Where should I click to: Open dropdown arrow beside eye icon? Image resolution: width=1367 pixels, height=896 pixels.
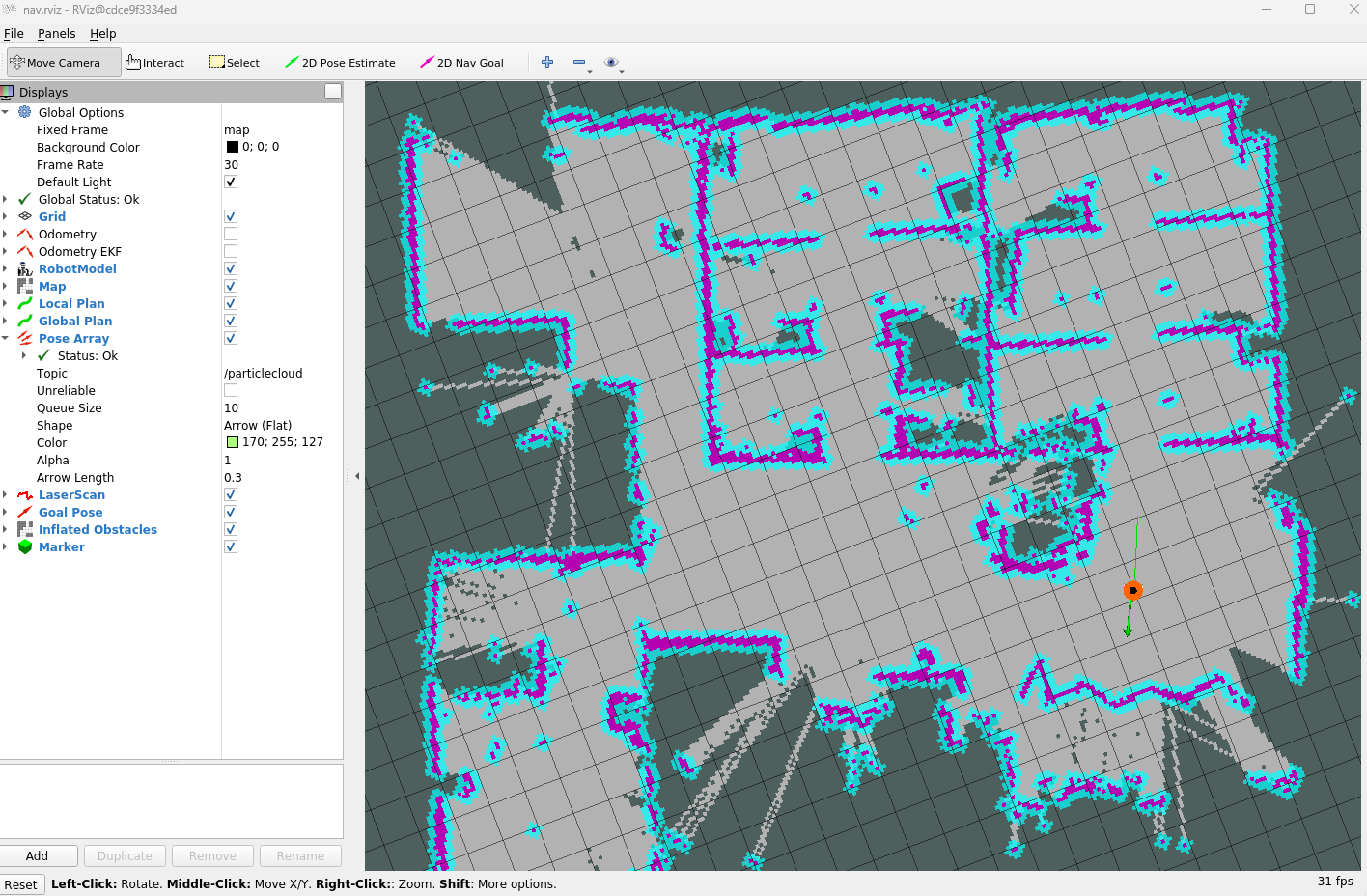point(622,72)
